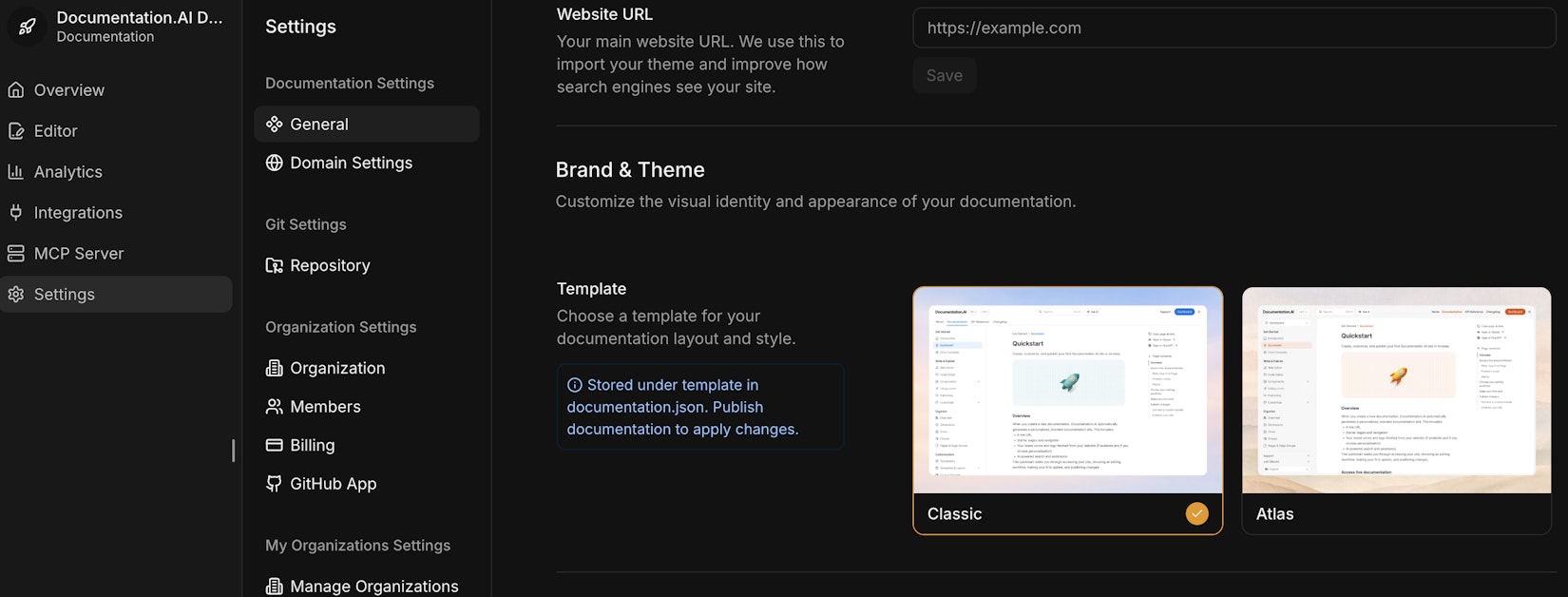
Task: Open the MCP Server icon
Action: click(x=16, y=254)
